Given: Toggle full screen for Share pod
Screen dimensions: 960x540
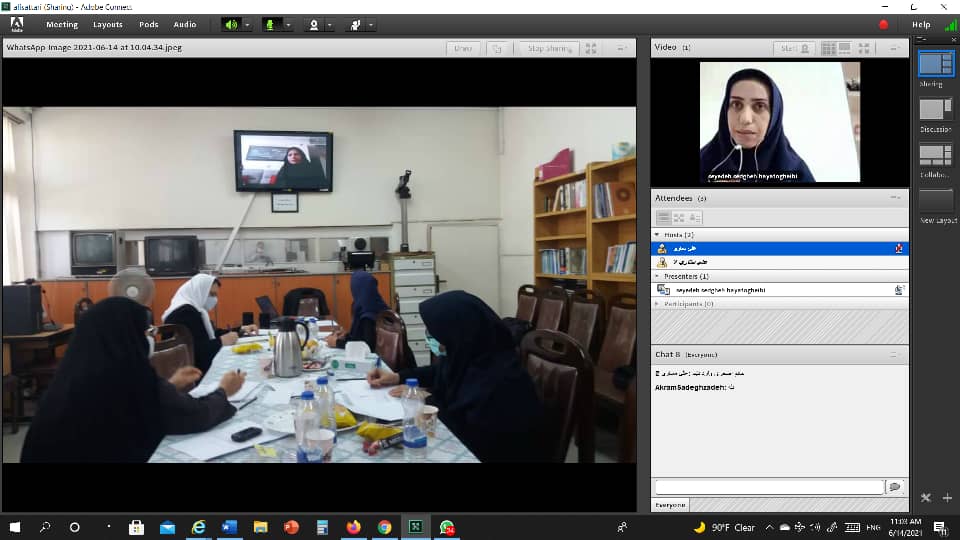Looking at the screenshot, I should [591, 48].
